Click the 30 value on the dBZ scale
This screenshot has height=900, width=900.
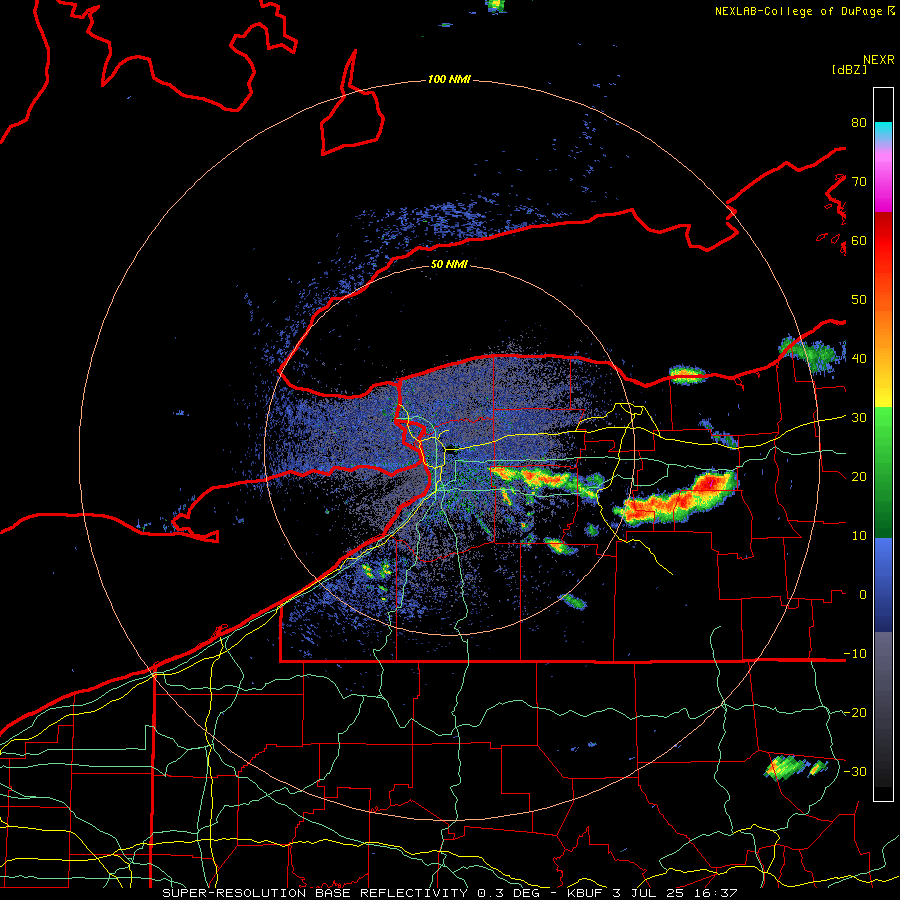[x=859, y=417]
